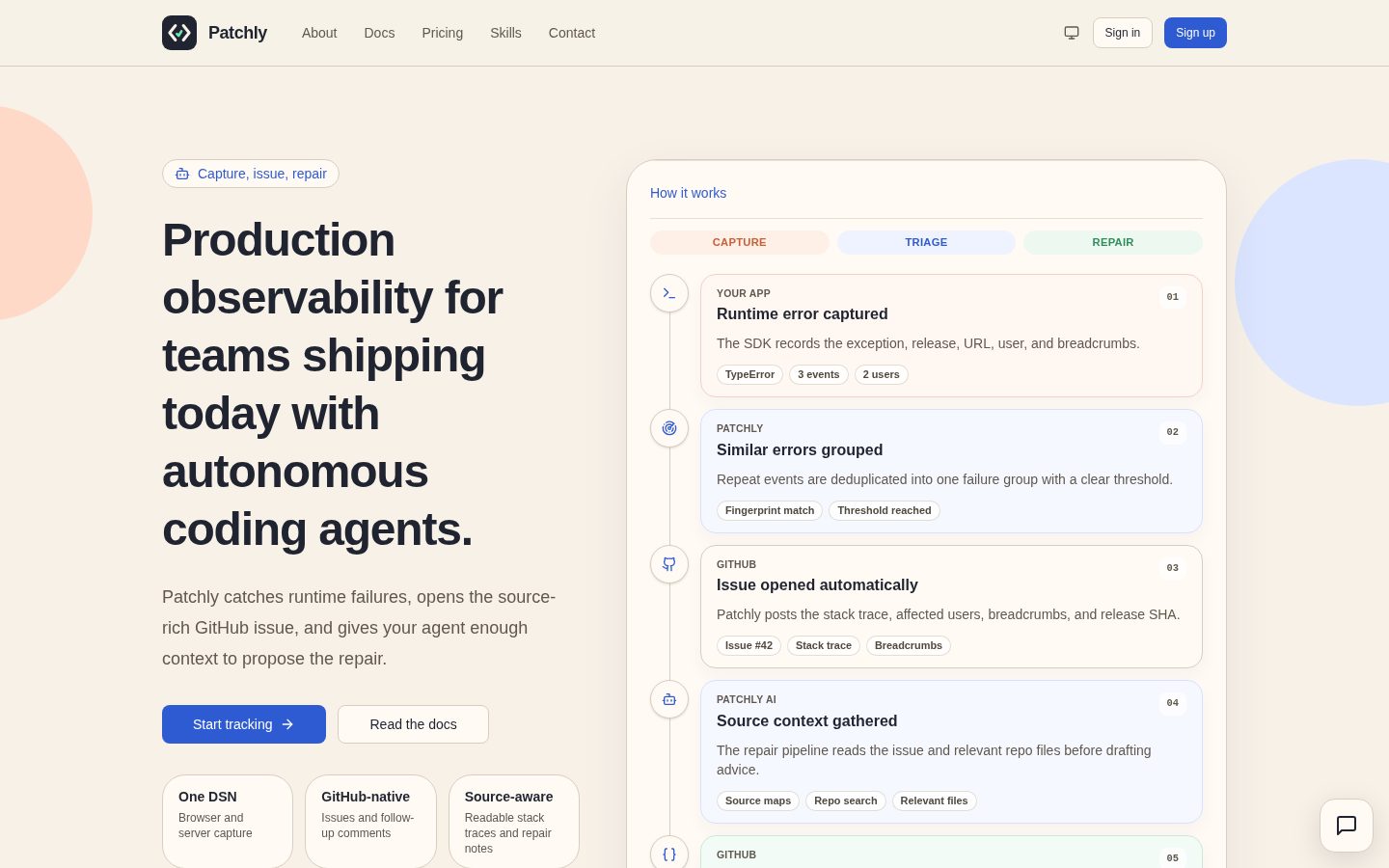Click the Start tracking button
This screenshot has height=868, width=1389.
(x=244, y=724)
